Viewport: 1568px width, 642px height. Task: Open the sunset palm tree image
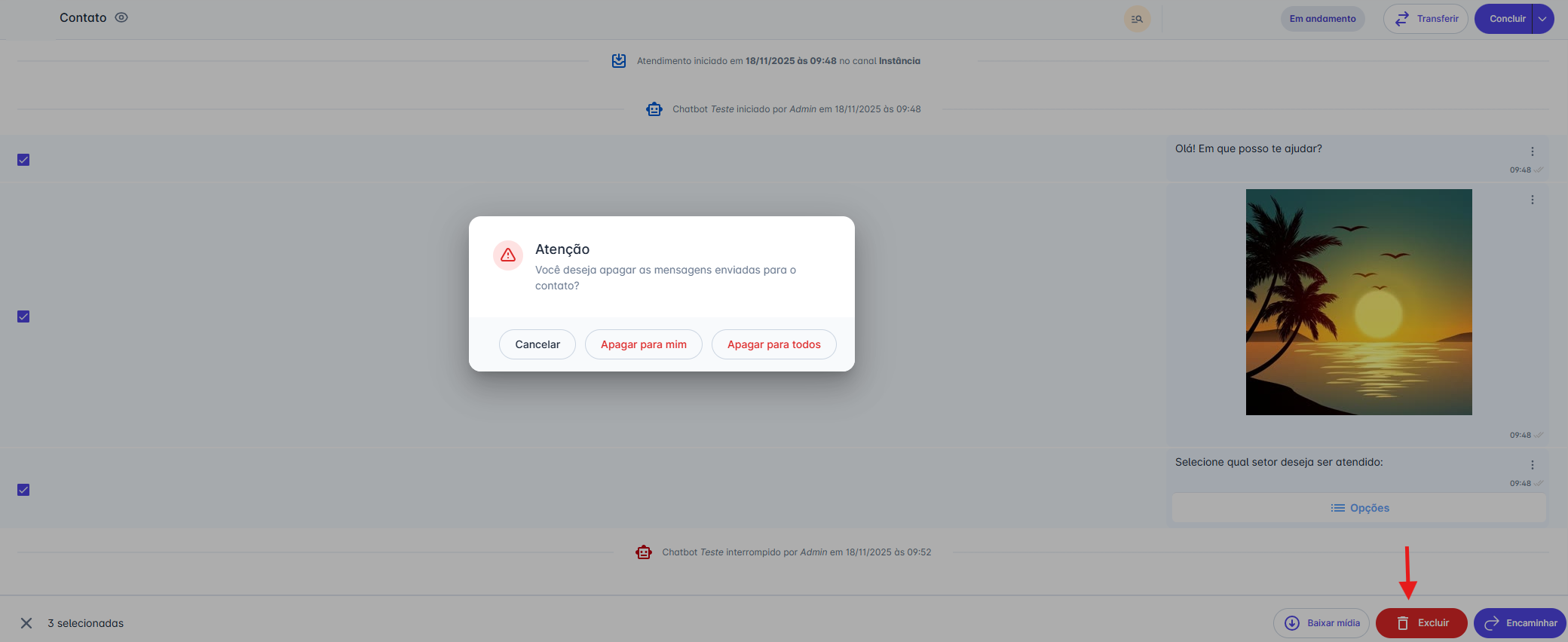click(x=1358, y=302)
